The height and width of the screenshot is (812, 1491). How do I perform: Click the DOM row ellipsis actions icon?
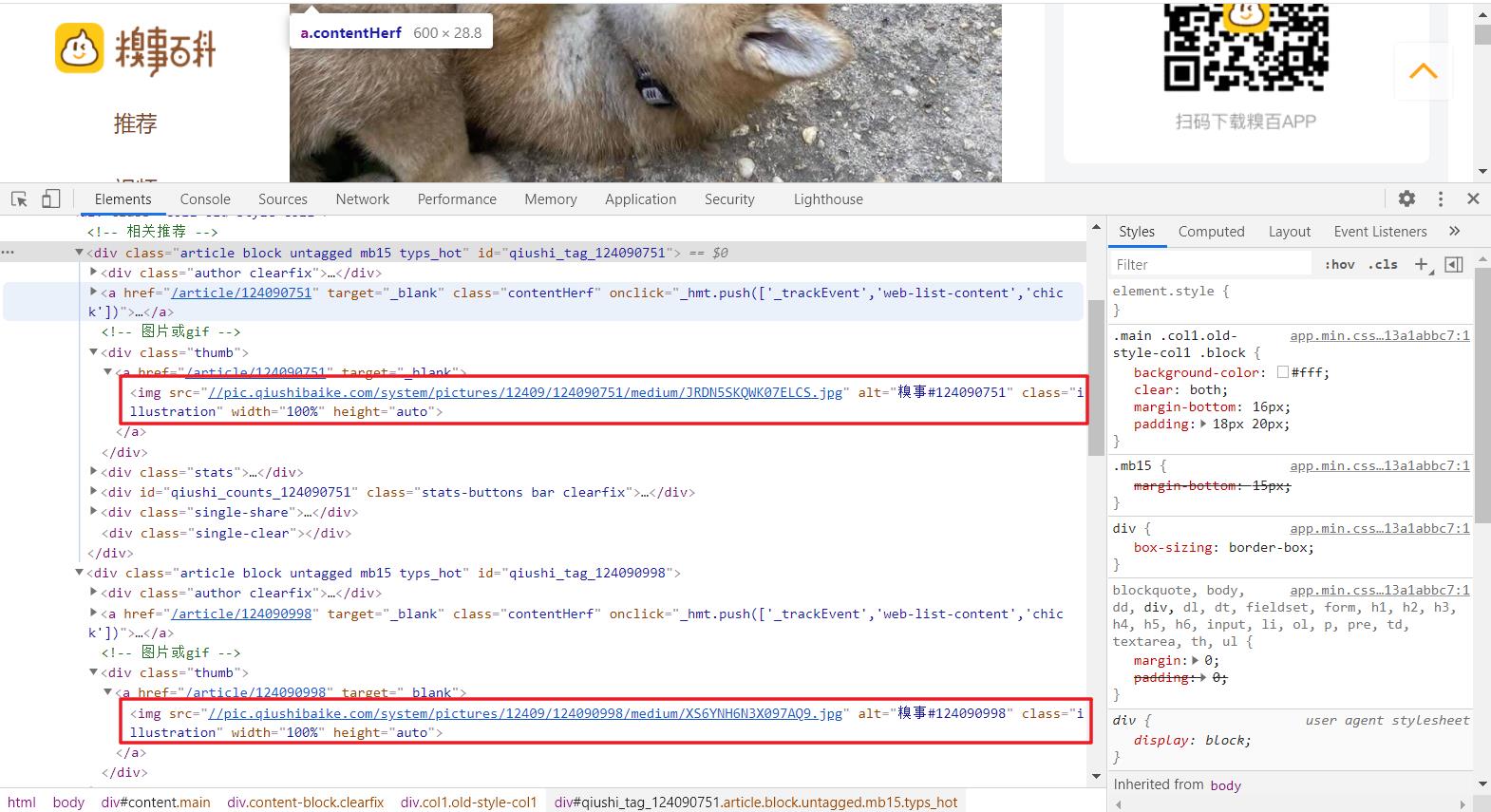[8, 253]
